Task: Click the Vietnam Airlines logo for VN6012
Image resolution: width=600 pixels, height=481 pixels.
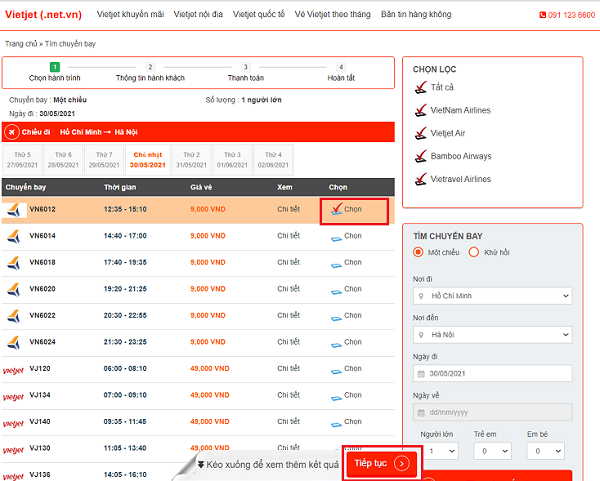Action: [14, 210]
